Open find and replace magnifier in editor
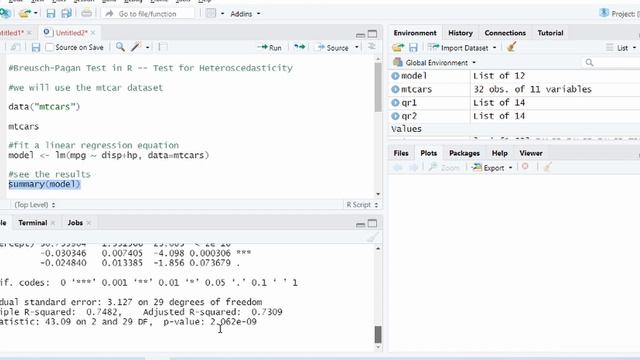Screen dimensions: 640x360 120,47
